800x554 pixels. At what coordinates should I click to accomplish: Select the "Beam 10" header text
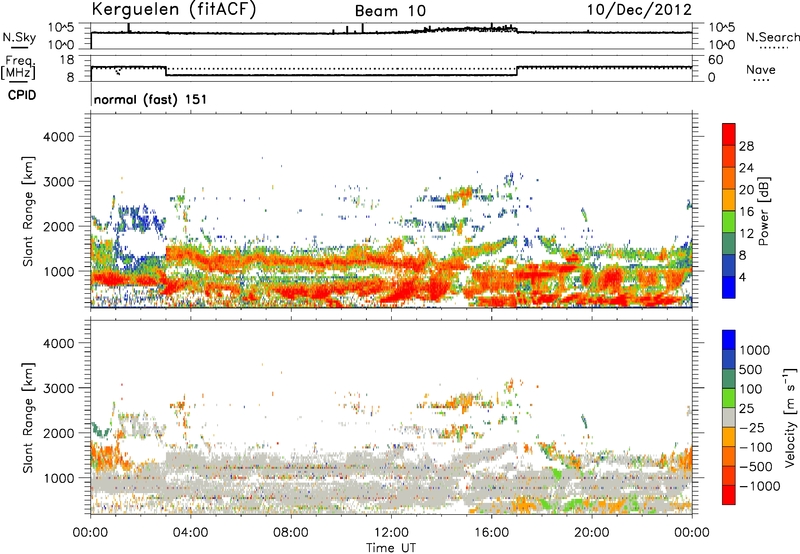tap(390, 11)
